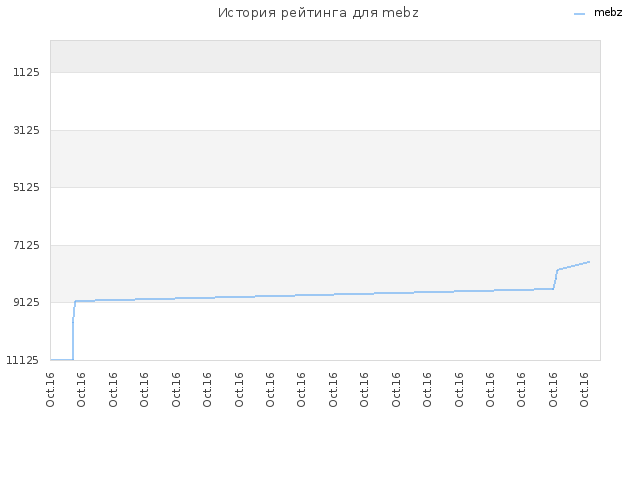The width and height of the screenshot is (640, 480).
Task: Select the 9125 y-axis label
Action: (27, 302)
